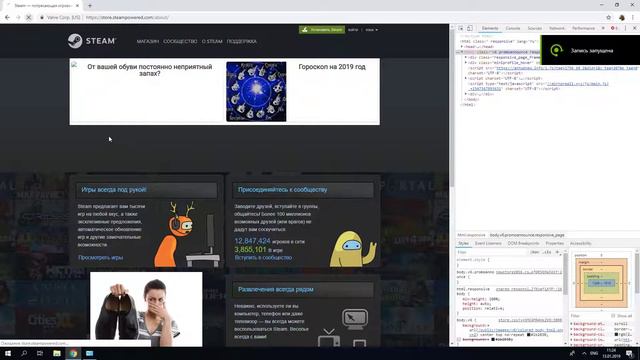
Task: Open the Chrome profile avatar icon
Action: click(622, 18)
